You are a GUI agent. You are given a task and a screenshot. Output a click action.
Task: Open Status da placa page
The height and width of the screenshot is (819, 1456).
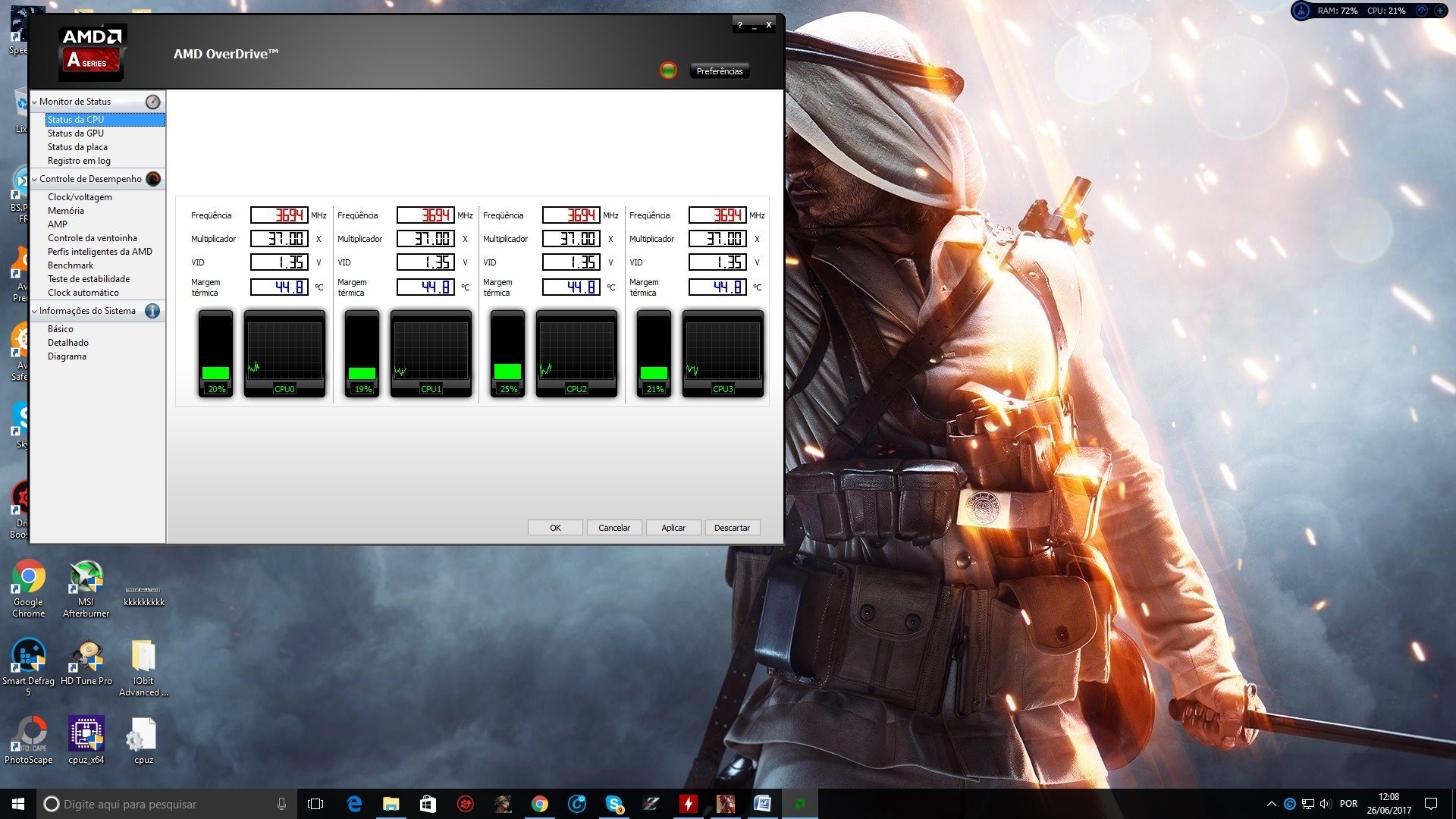pyautogui.click(x=77, y=147)
